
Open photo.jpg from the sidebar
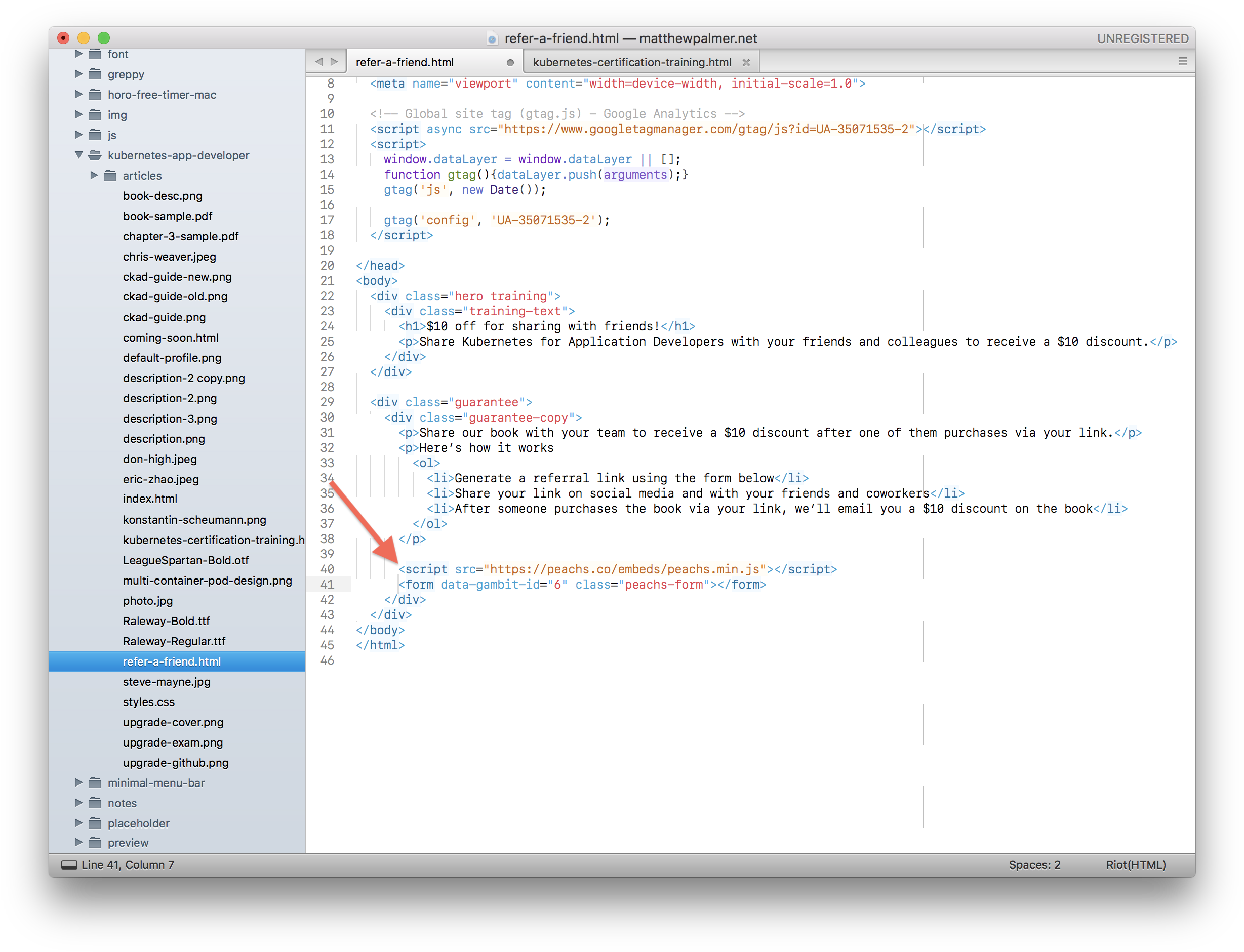click(148, 601)
